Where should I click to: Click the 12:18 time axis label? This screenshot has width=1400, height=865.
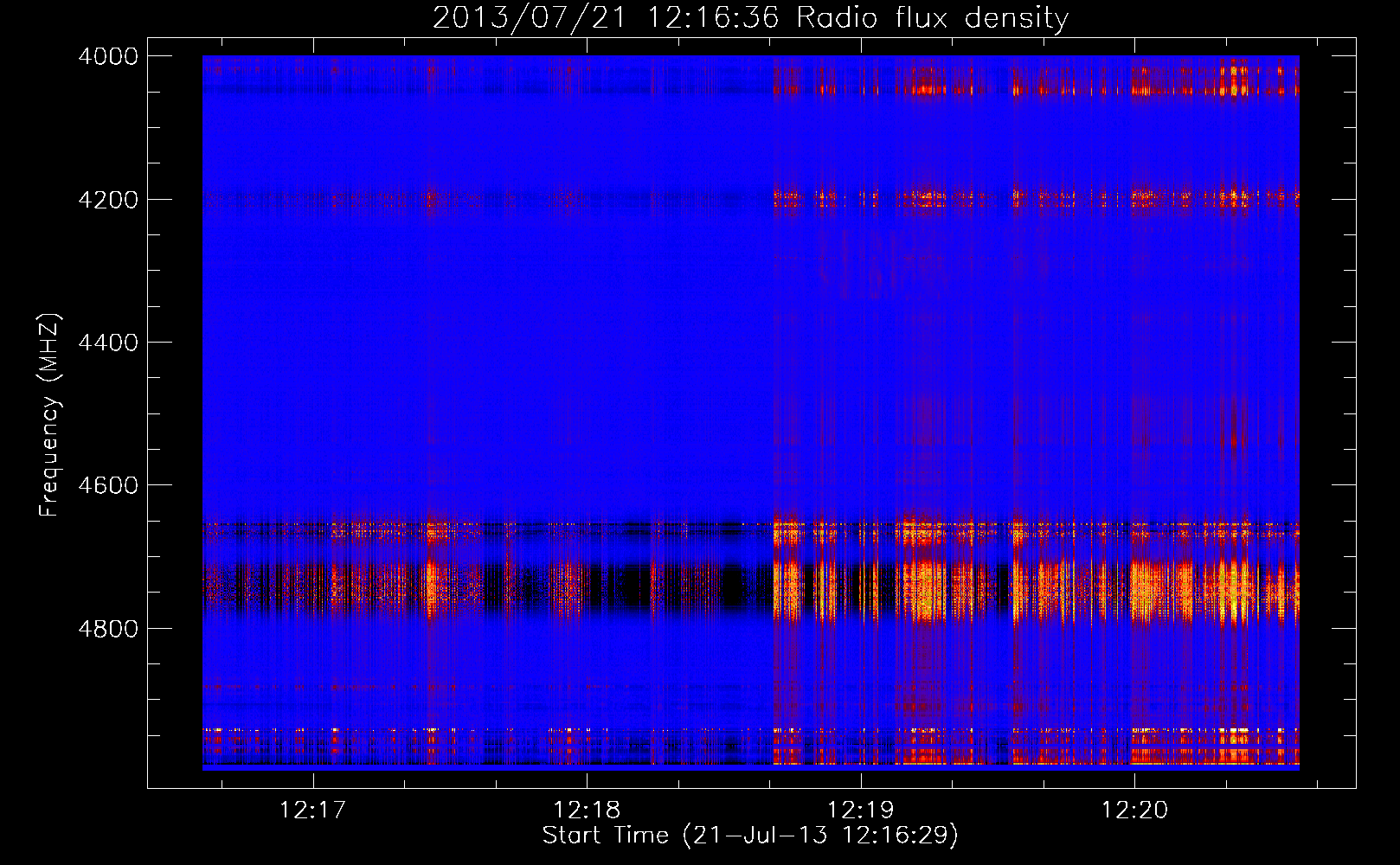point(587,810)
